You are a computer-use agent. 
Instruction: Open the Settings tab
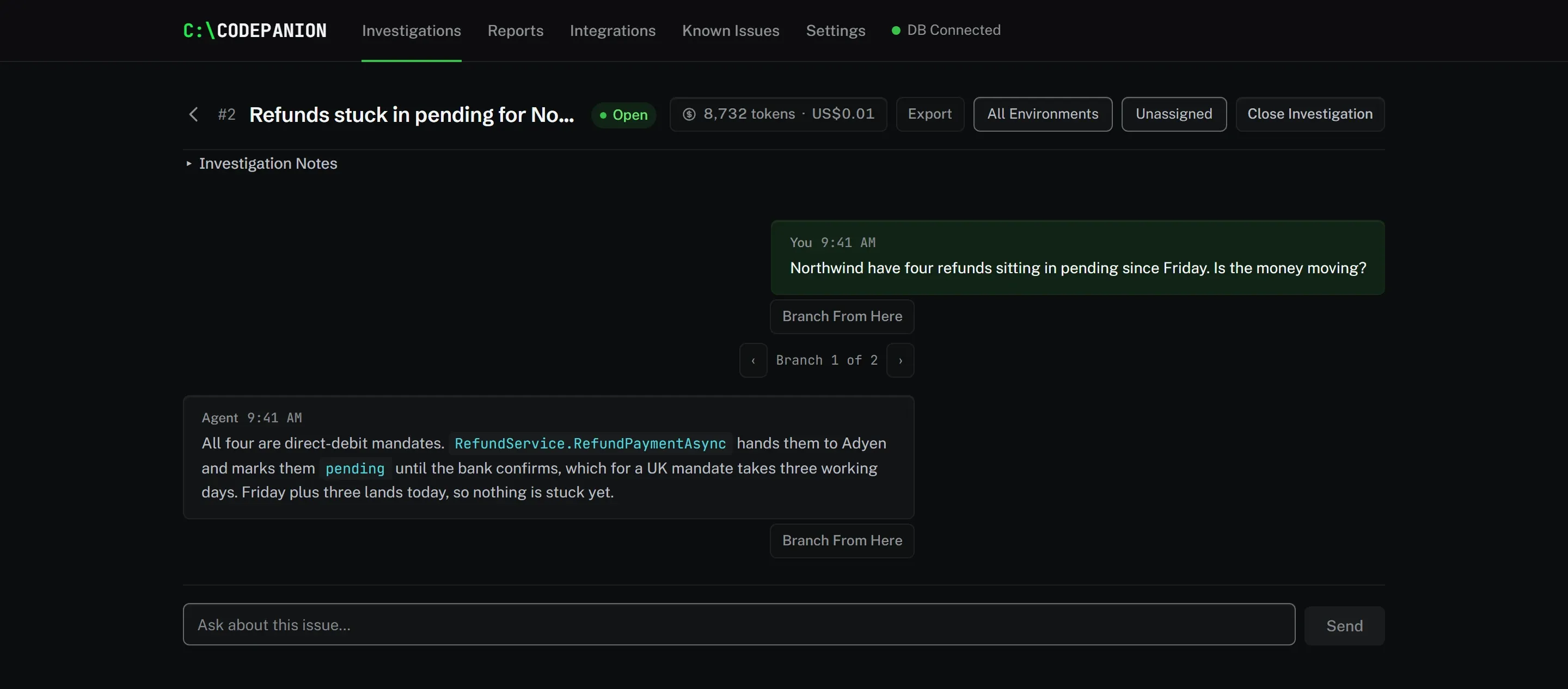click(x=835, y=30)
